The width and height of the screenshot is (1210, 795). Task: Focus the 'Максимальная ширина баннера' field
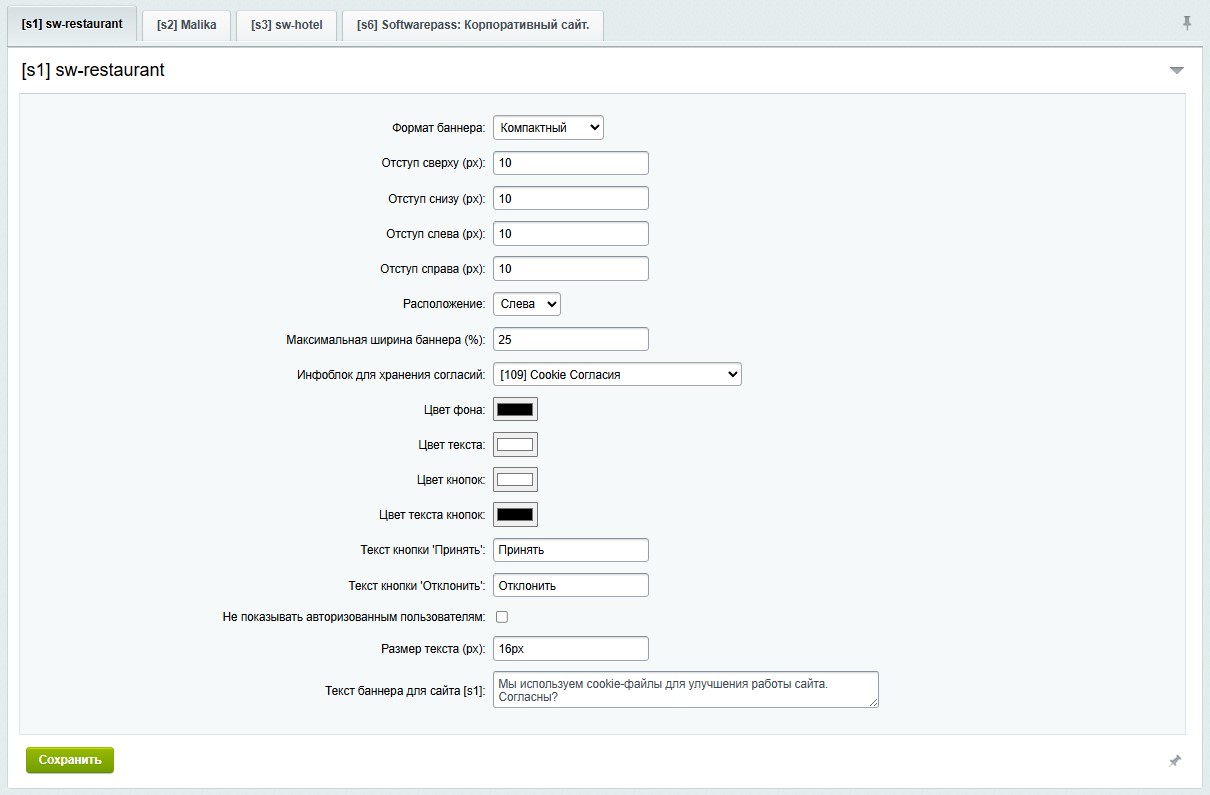click(x=570, y=339)
